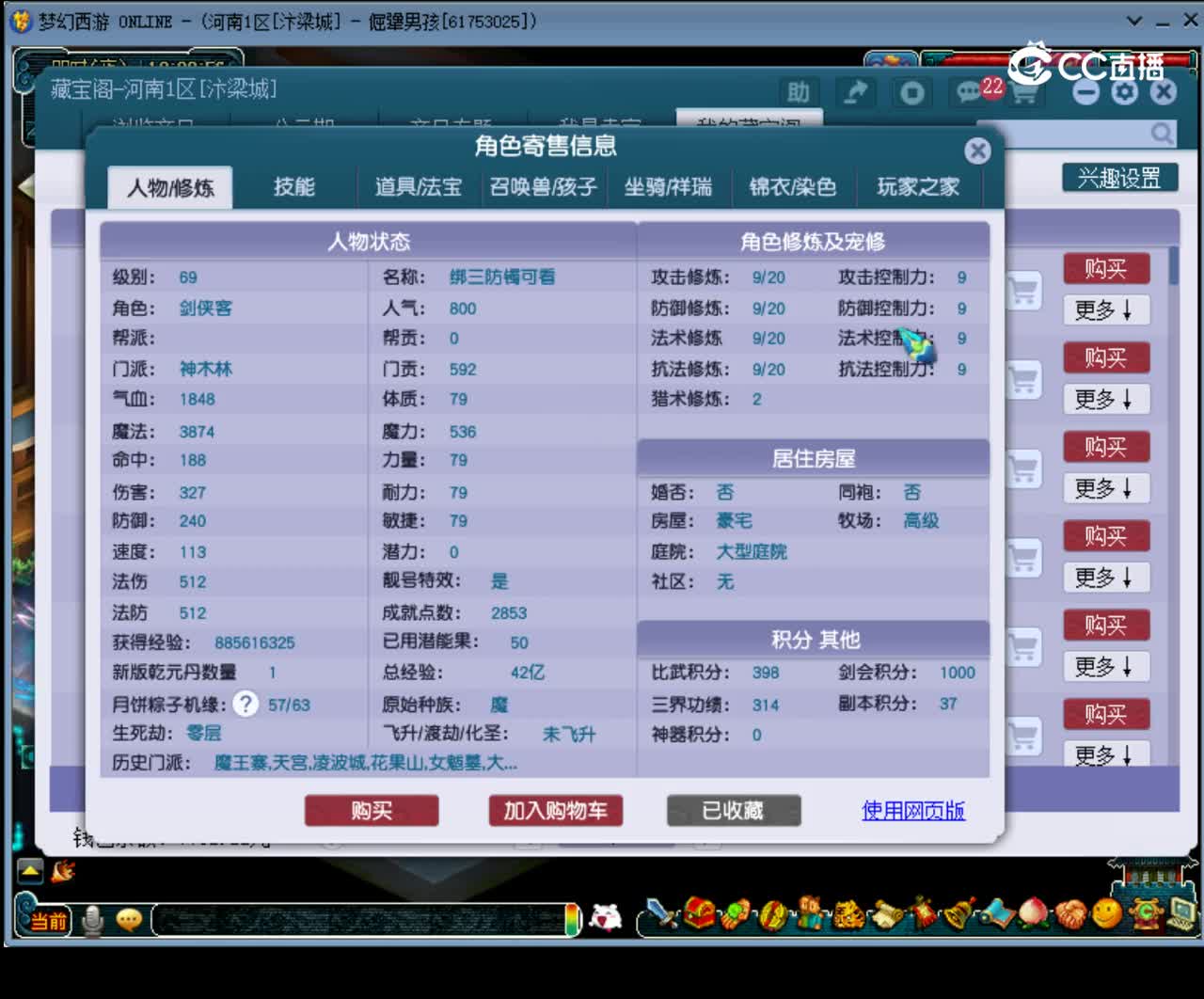
Task: Click the 历史门派 list text
Action: (365, 762)
